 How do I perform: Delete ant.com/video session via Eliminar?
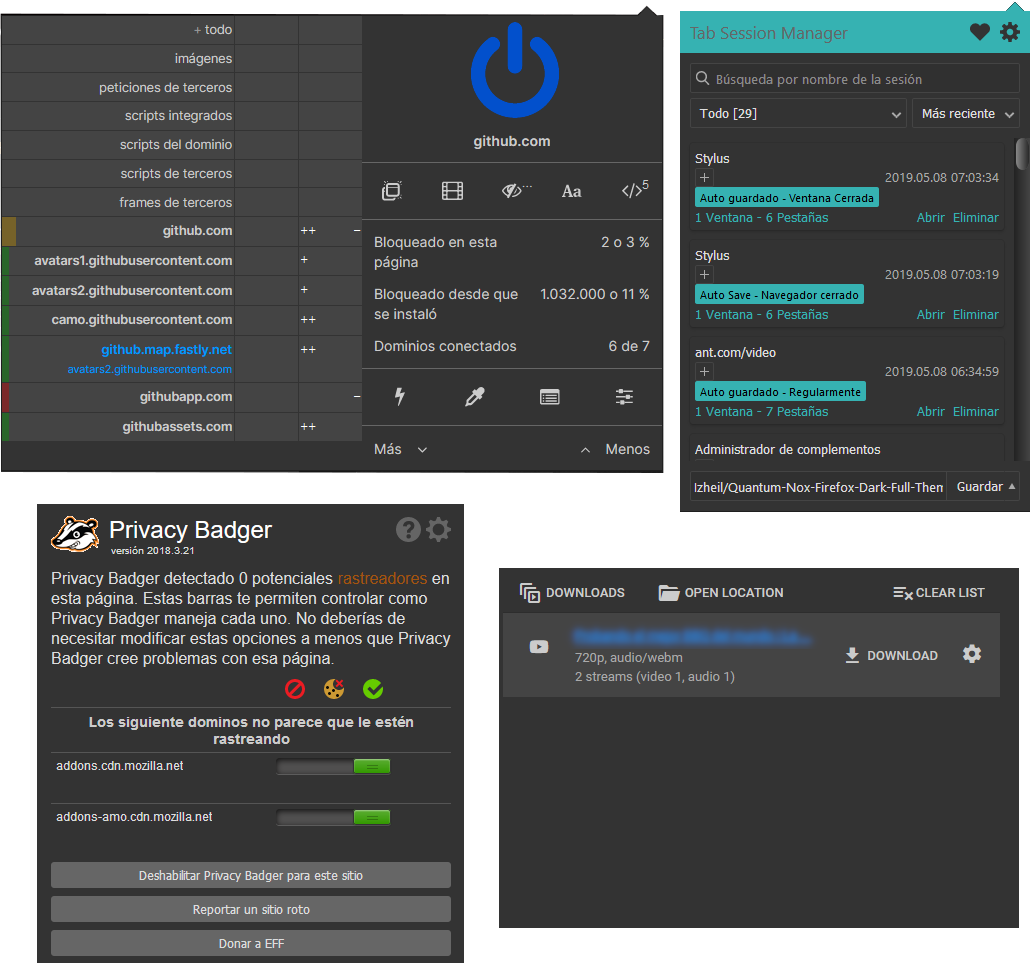pyautogui.click(x=975, y=412)
